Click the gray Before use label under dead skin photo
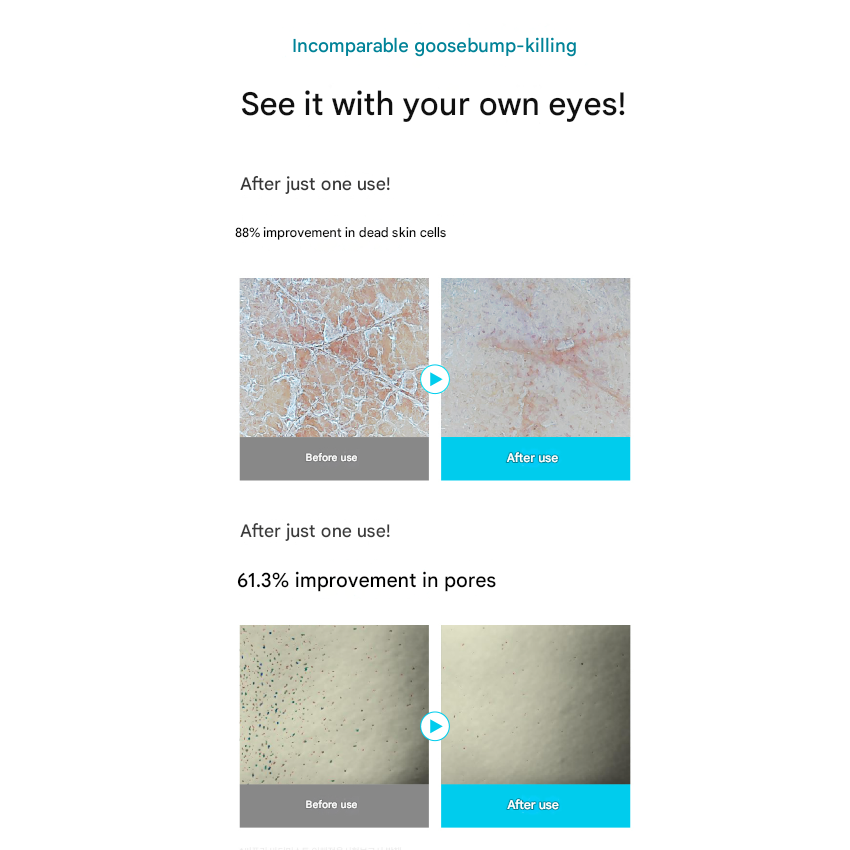Image resolution: width=850 pixels, height=850 pixels. point(334,459)
